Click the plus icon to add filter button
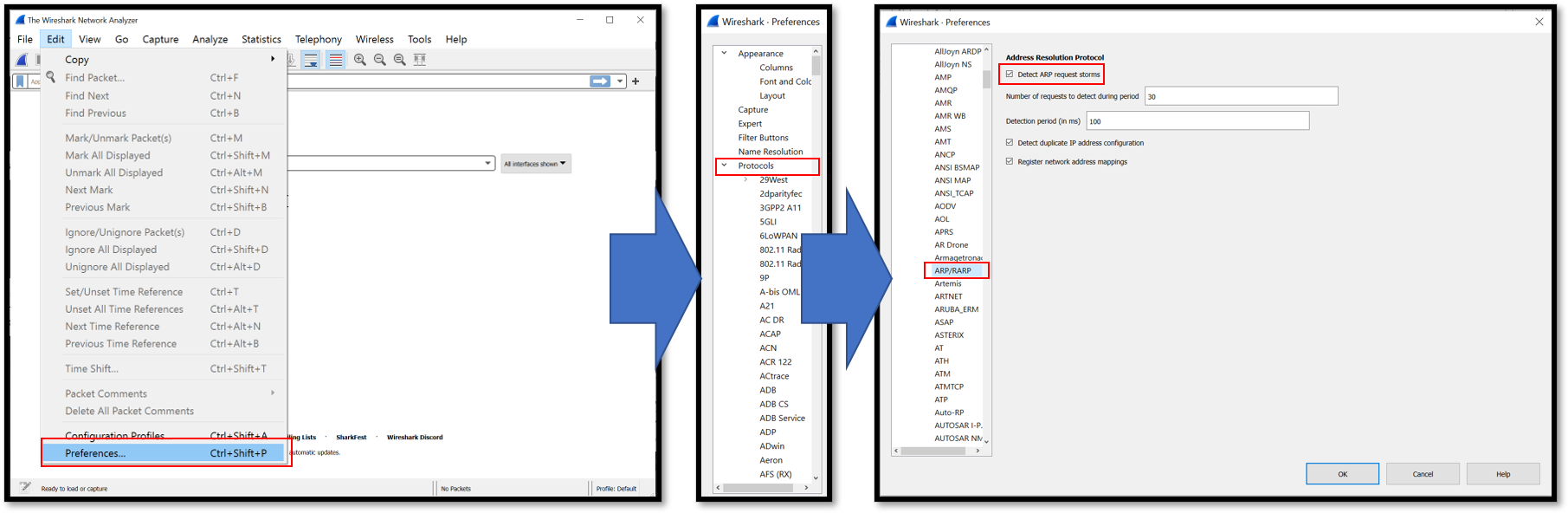This screenshot has width=1568, height=513. 636,81
